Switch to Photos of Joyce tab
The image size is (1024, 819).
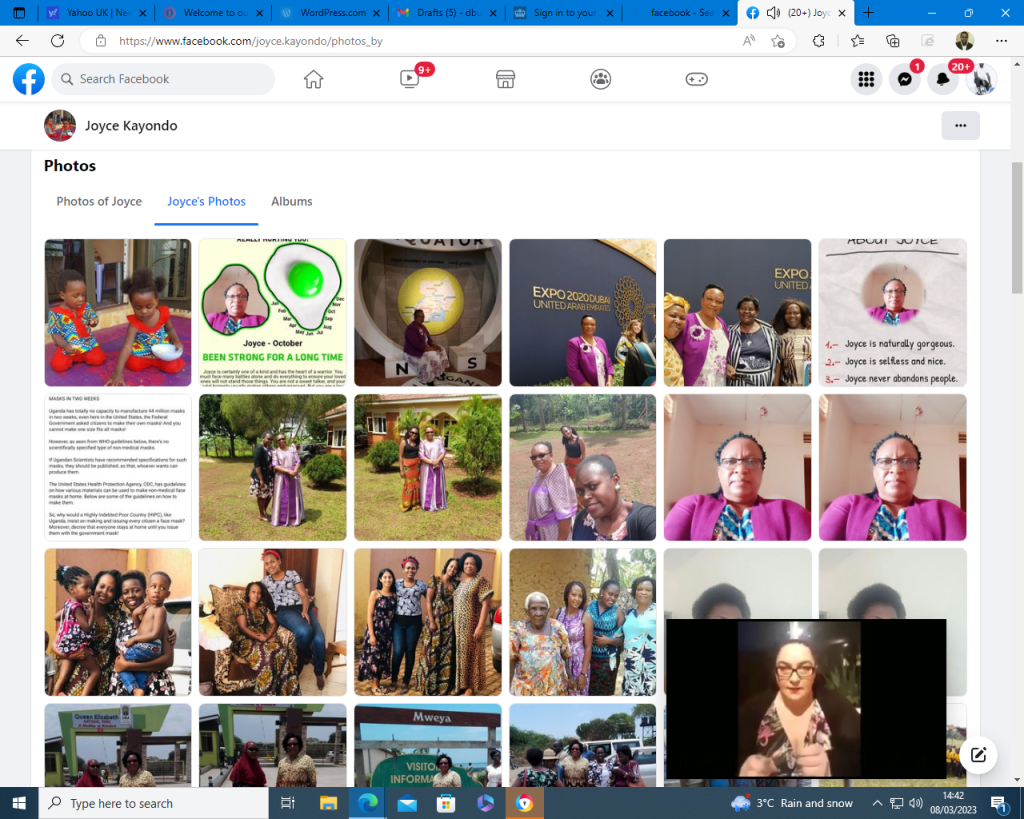99,201
